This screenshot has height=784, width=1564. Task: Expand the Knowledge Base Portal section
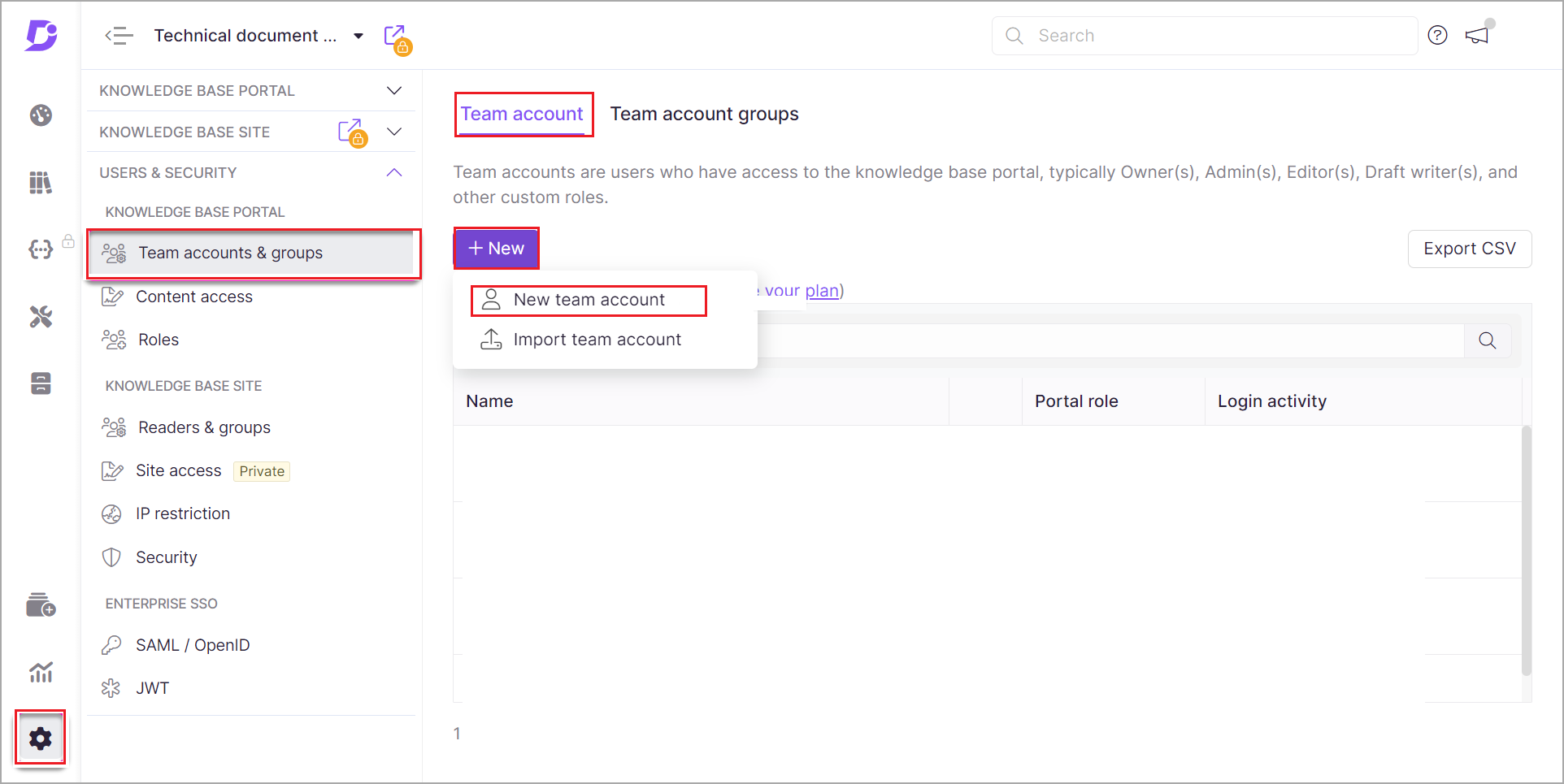pos(394,90)
